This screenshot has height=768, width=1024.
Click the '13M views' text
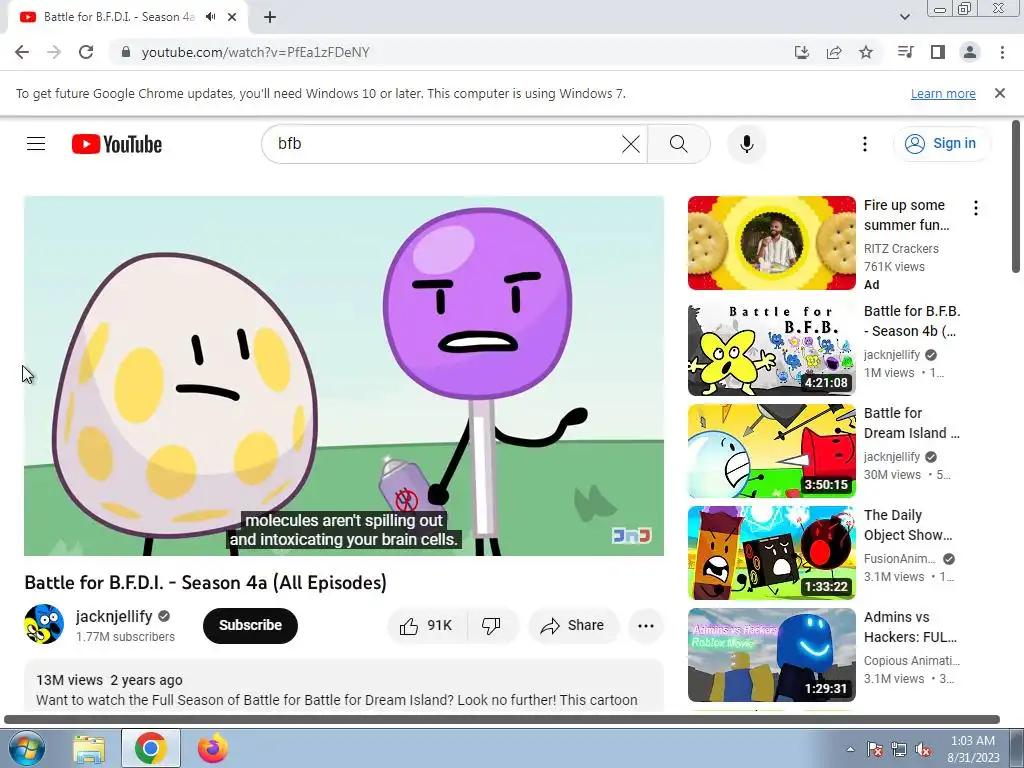69,680
